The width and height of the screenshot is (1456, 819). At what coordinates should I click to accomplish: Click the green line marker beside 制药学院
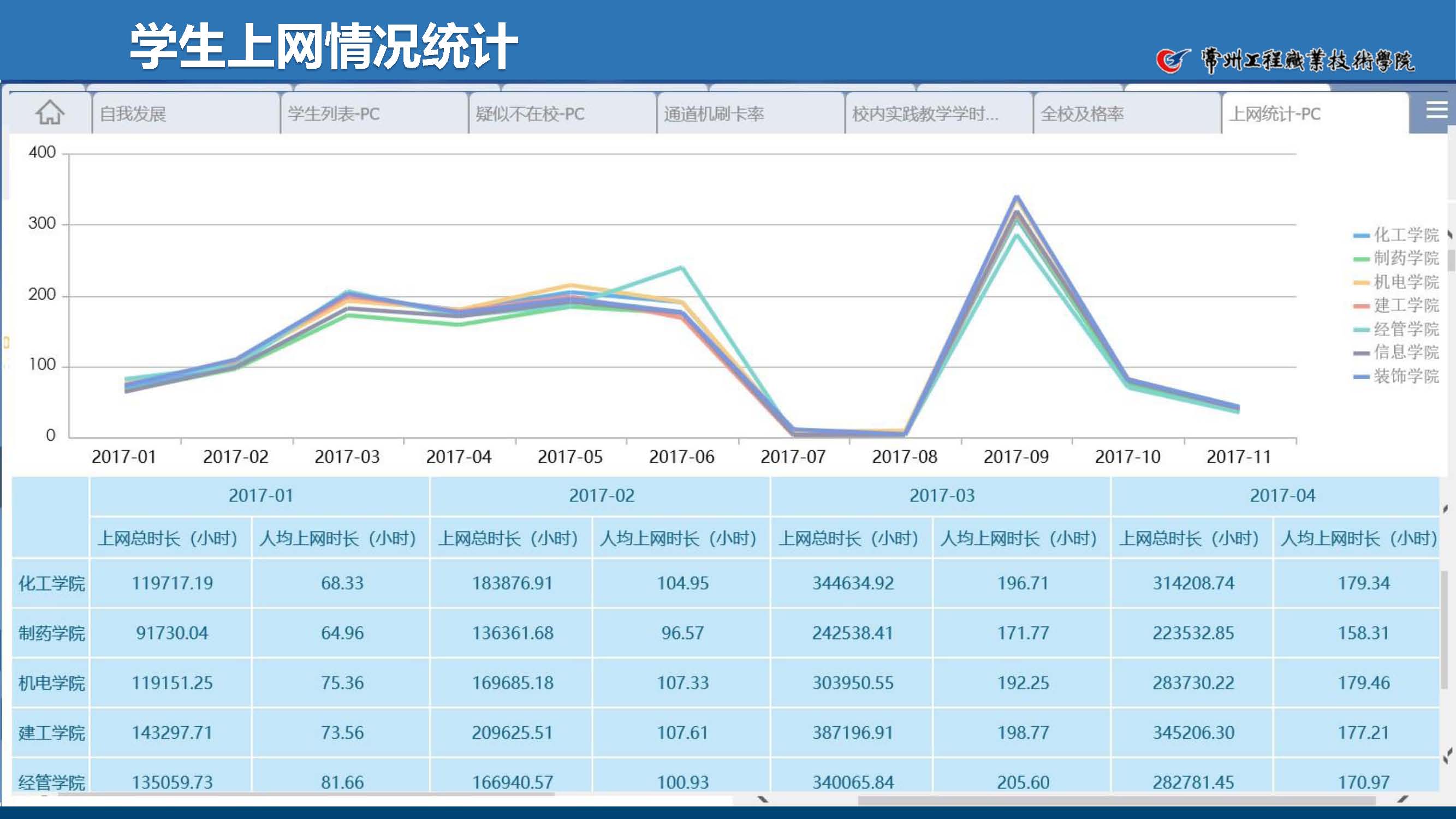(1361, 259)
